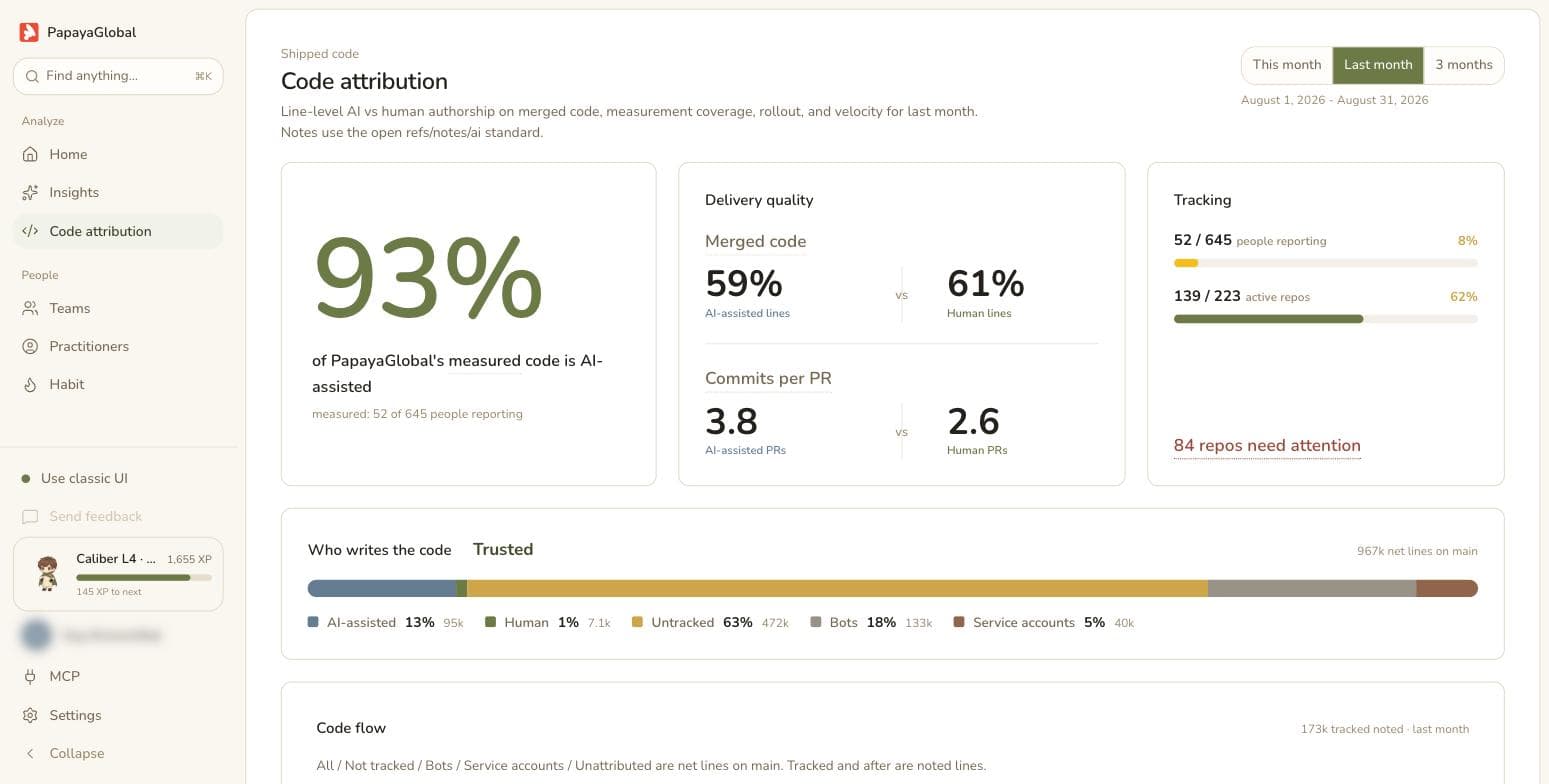Click the Teams people icon
This screenshot has width=1549, height=784.
pyautogui.click(x=30, y=308)
